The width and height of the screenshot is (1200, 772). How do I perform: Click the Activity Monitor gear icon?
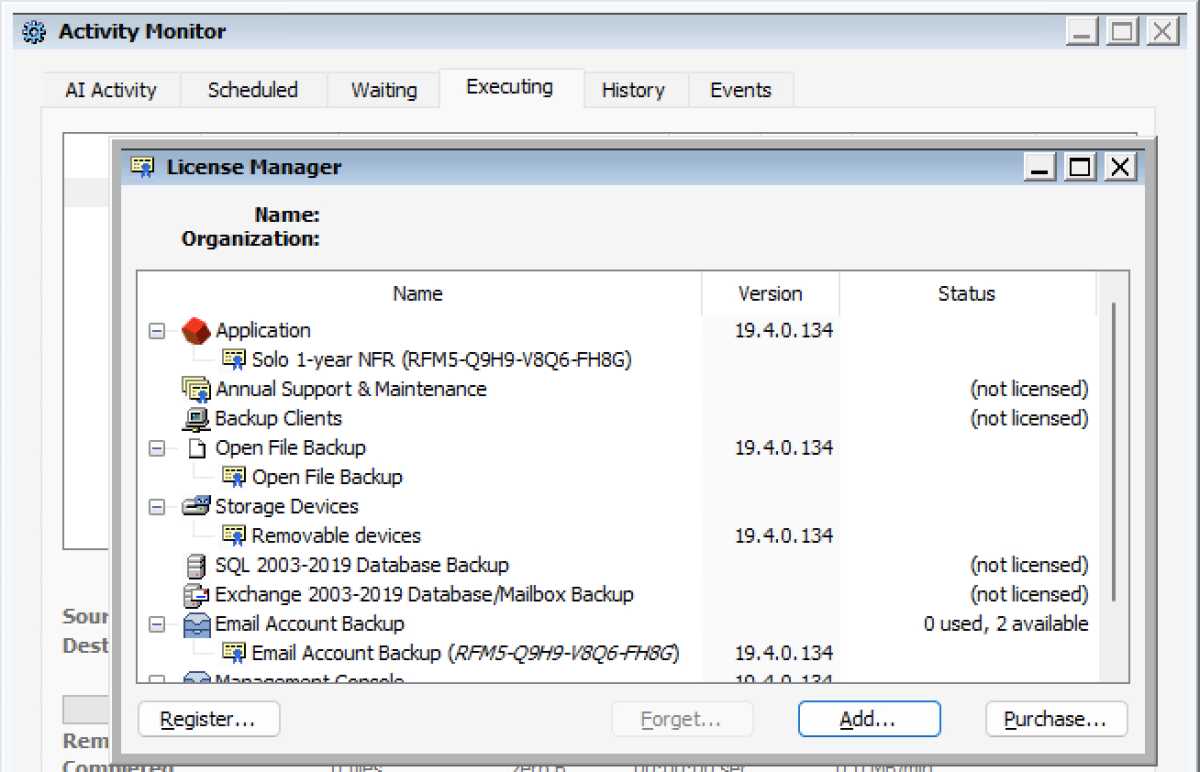34,32
